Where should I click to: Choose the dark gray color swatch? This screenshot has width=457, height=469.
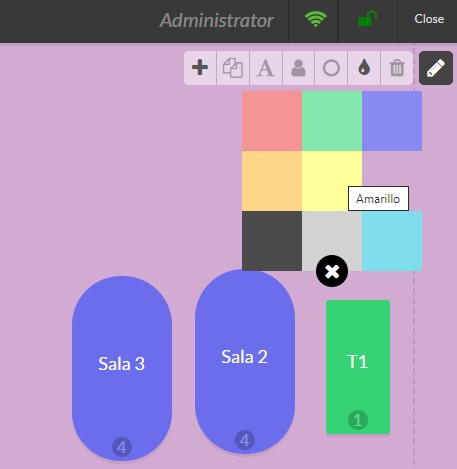(x=272, y=241)
